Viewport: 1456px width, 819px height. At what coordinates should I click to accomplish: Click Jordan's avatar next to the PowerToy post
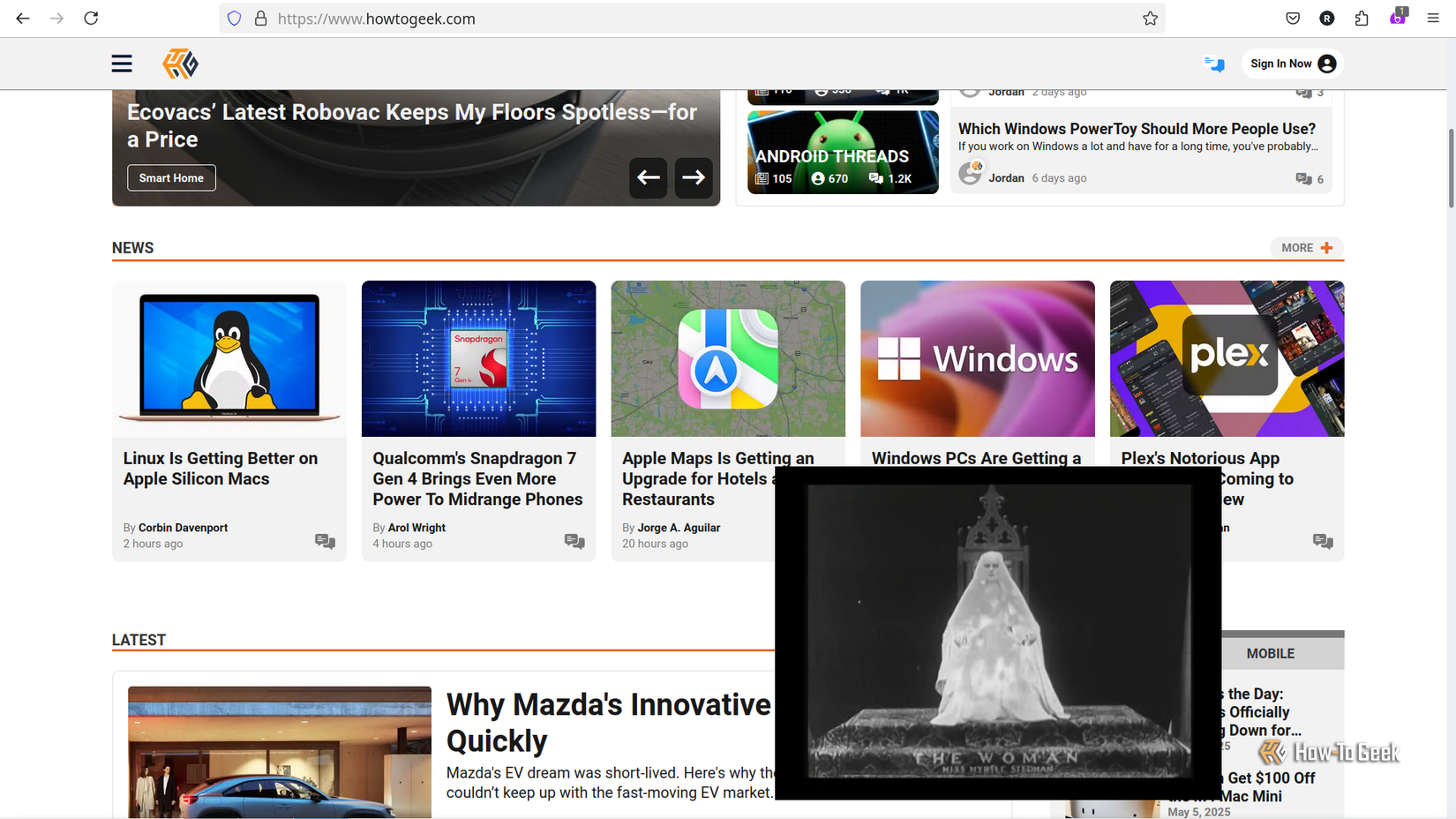pos(971,172)
